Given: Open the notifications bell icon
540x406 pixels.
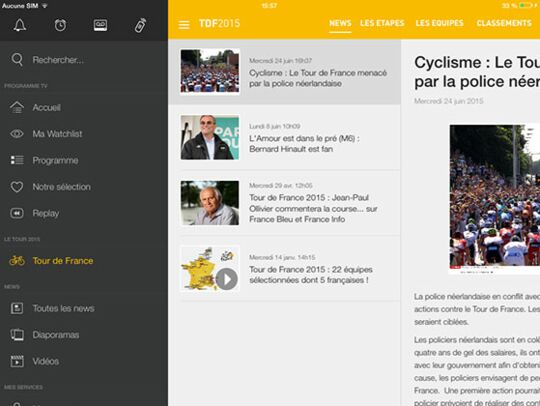Looking at the screenshot, I should 20,25.
